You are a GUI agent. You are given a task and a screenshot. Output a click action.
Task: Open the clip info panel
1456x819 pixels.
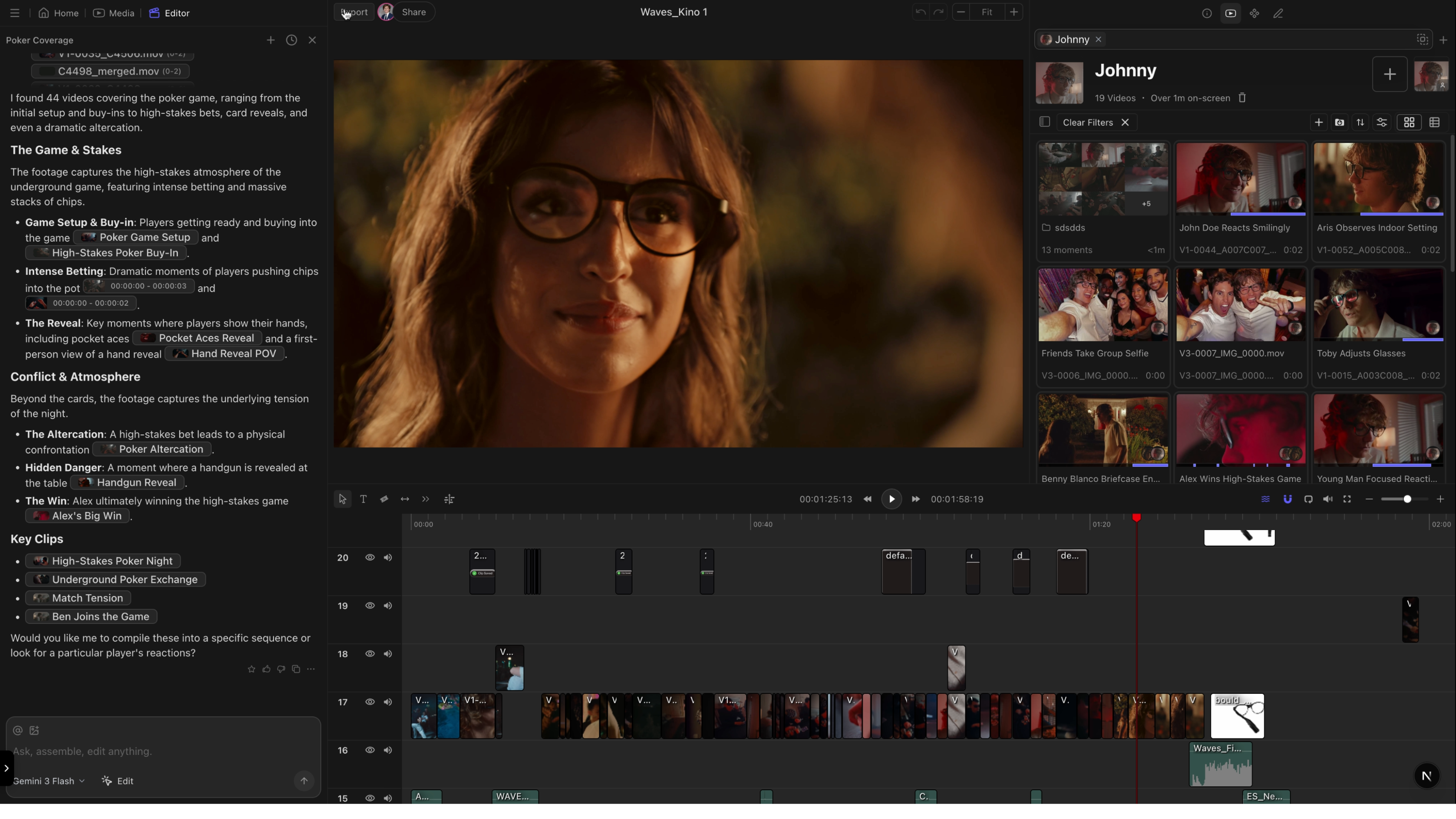(1206, 13)
